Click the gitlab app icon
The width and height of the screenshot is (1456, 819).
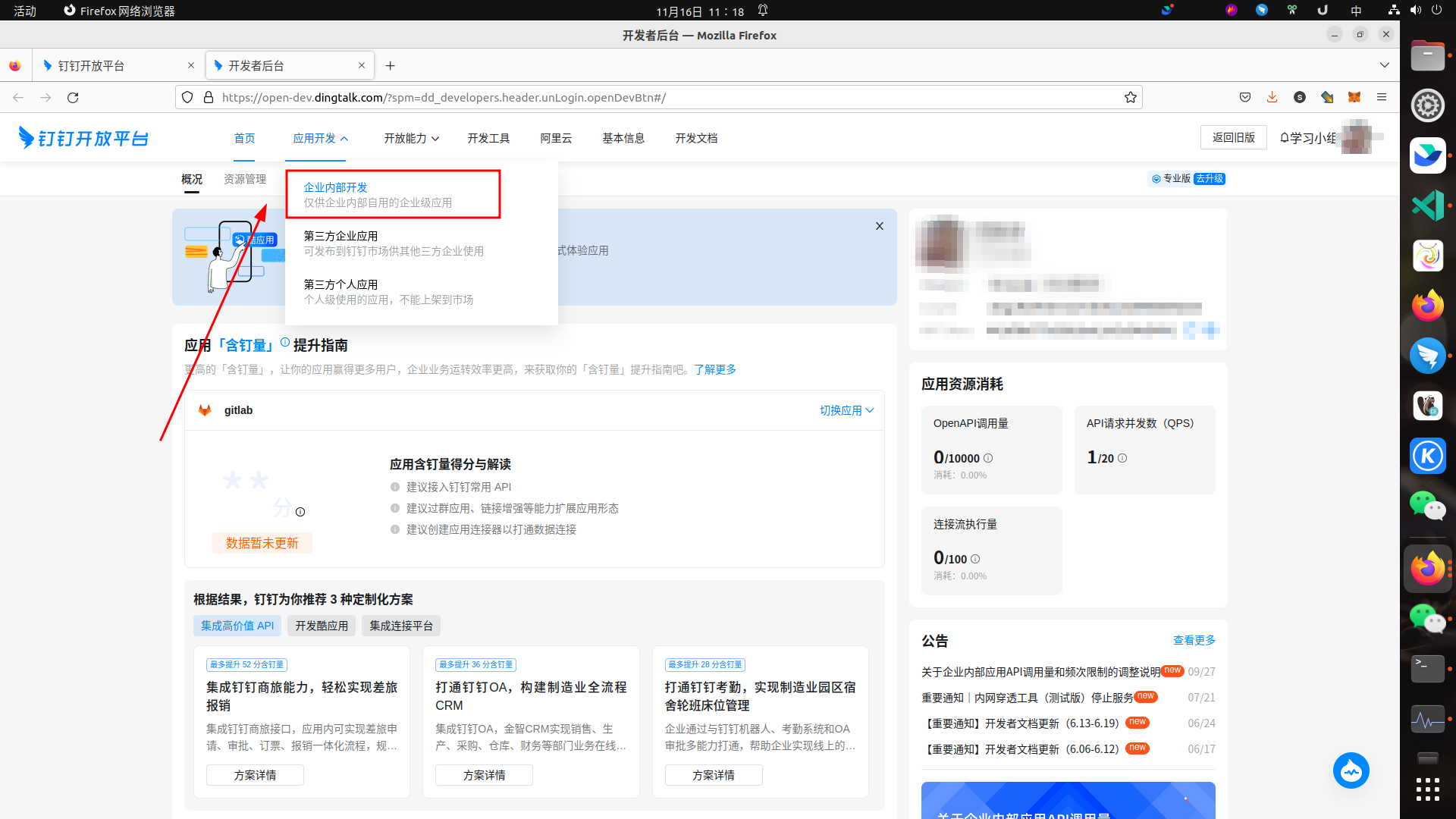pyautogui.click(x=205, y=410)
